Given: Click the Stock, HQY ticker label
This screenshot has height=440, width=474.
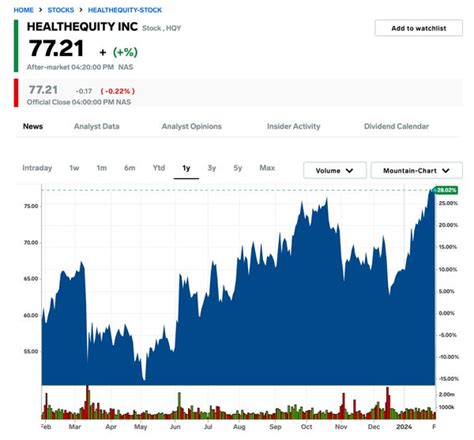Looking at the screenshot, I should pos(162,28).
